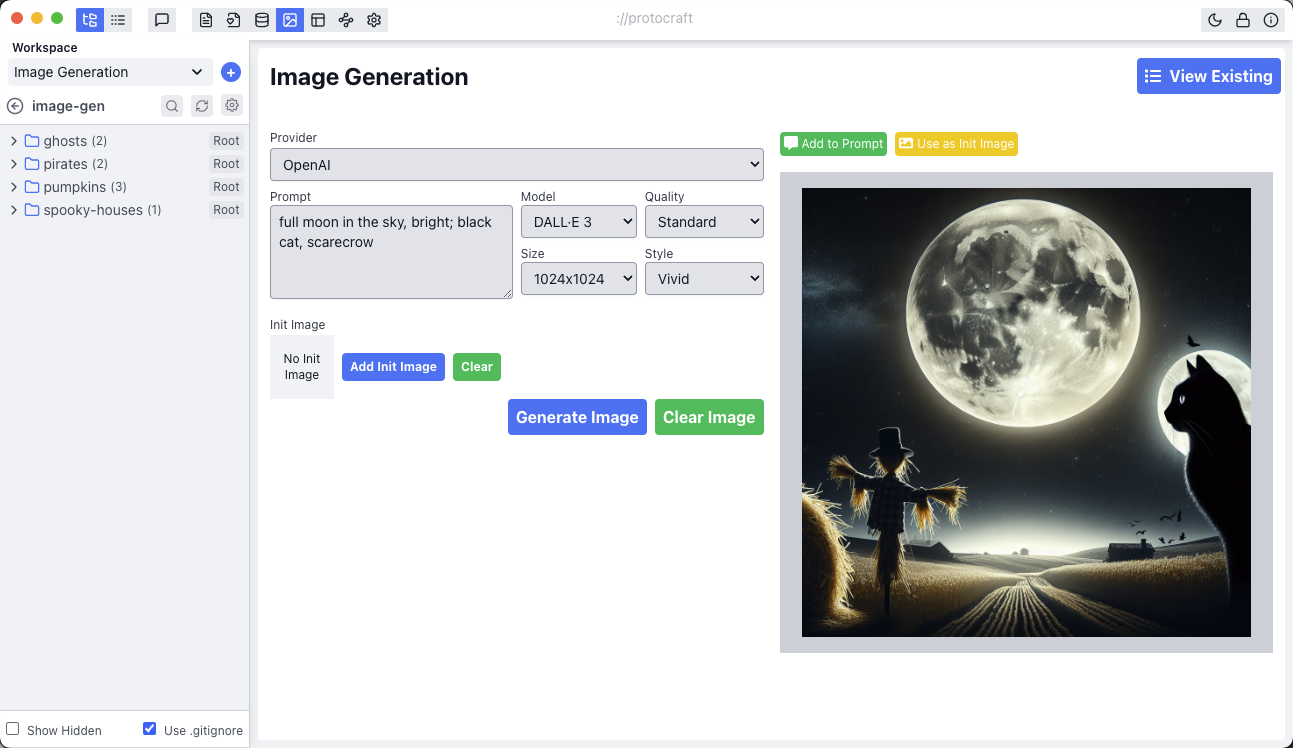Switch to list view icon in toolbar

(118, 20)
